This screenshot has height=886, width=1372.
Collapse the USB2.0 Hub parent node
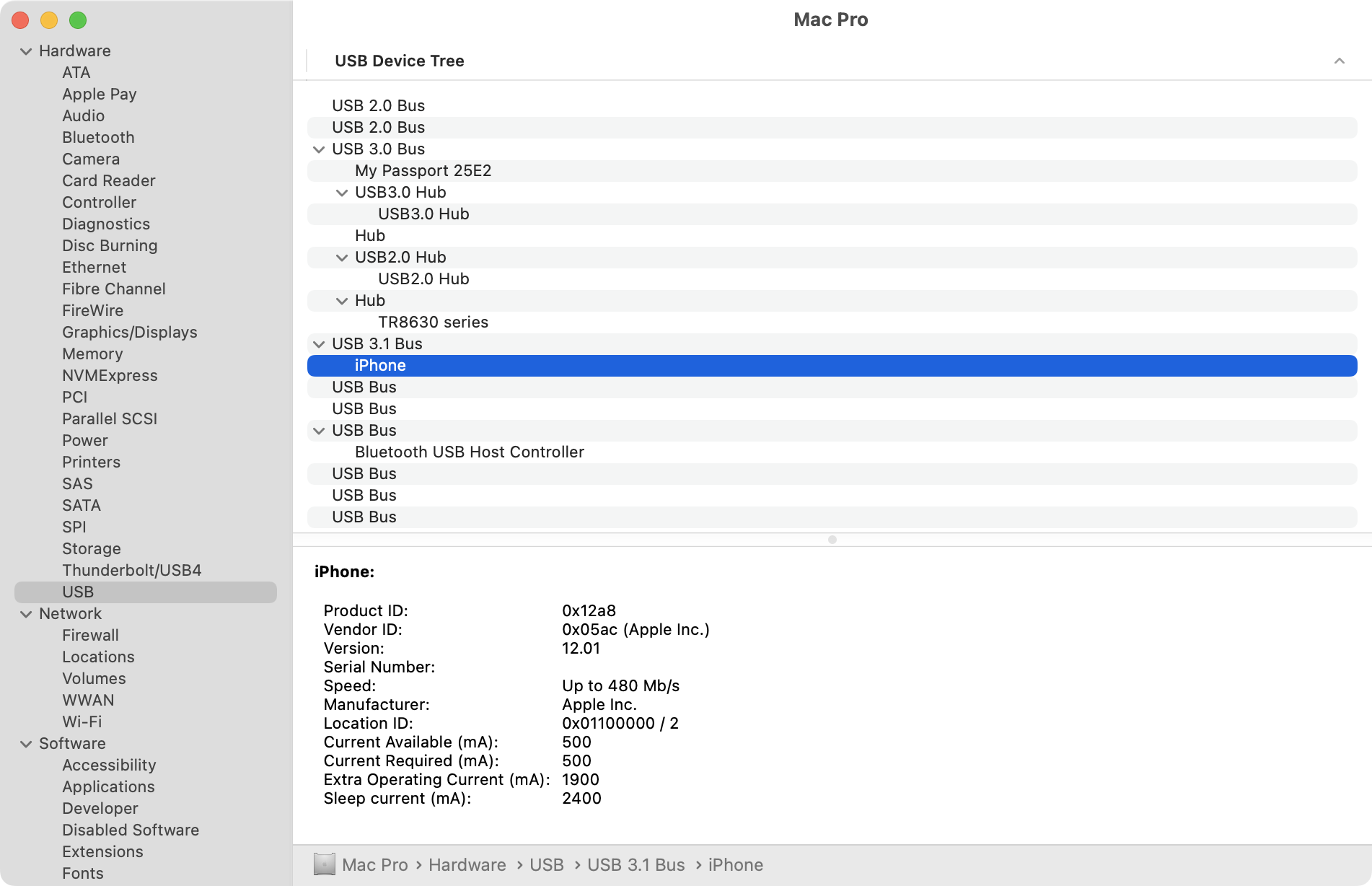[342, 258]
